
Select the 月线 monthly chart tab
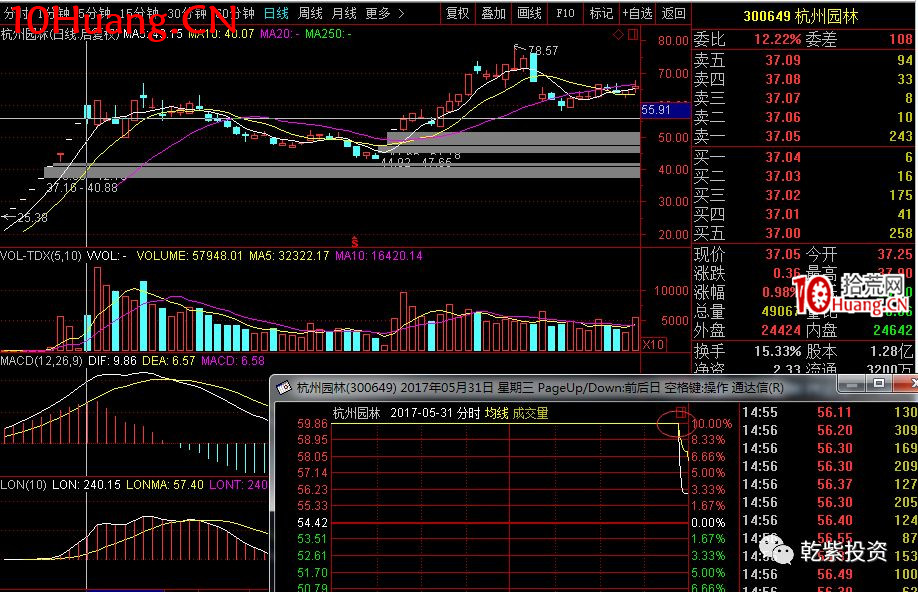tap(344, 13)
